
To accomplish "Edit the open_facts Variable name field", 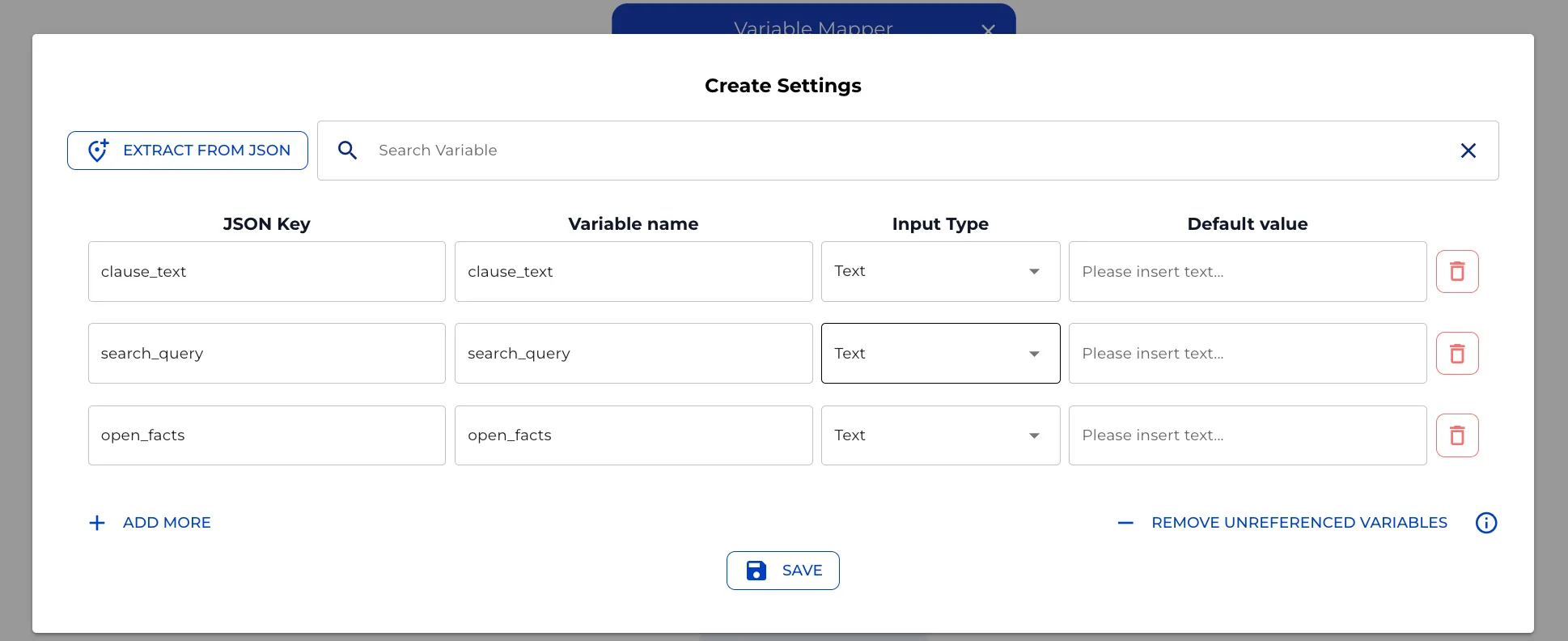I will 634,435.
